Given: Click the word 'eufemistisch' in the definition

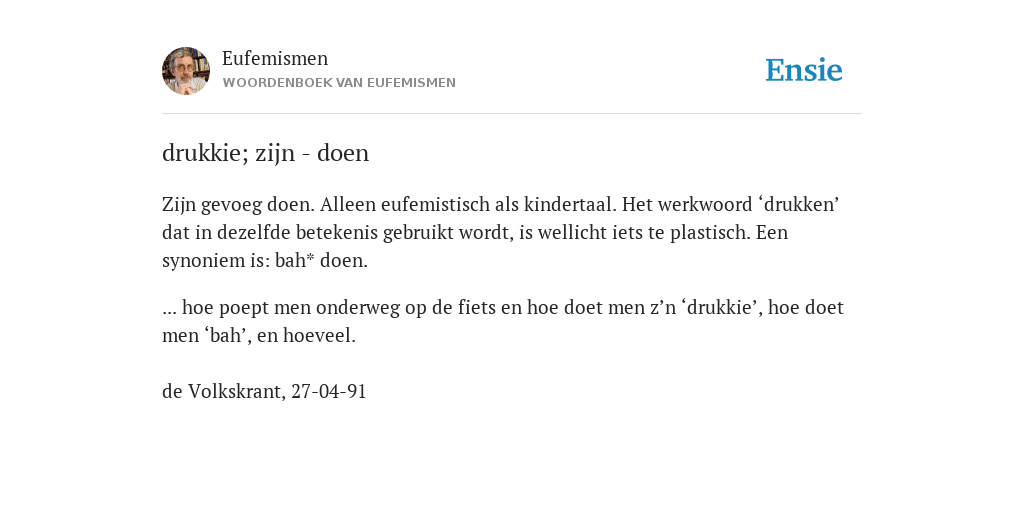Looking at the screenshot, I should (434, 204).
